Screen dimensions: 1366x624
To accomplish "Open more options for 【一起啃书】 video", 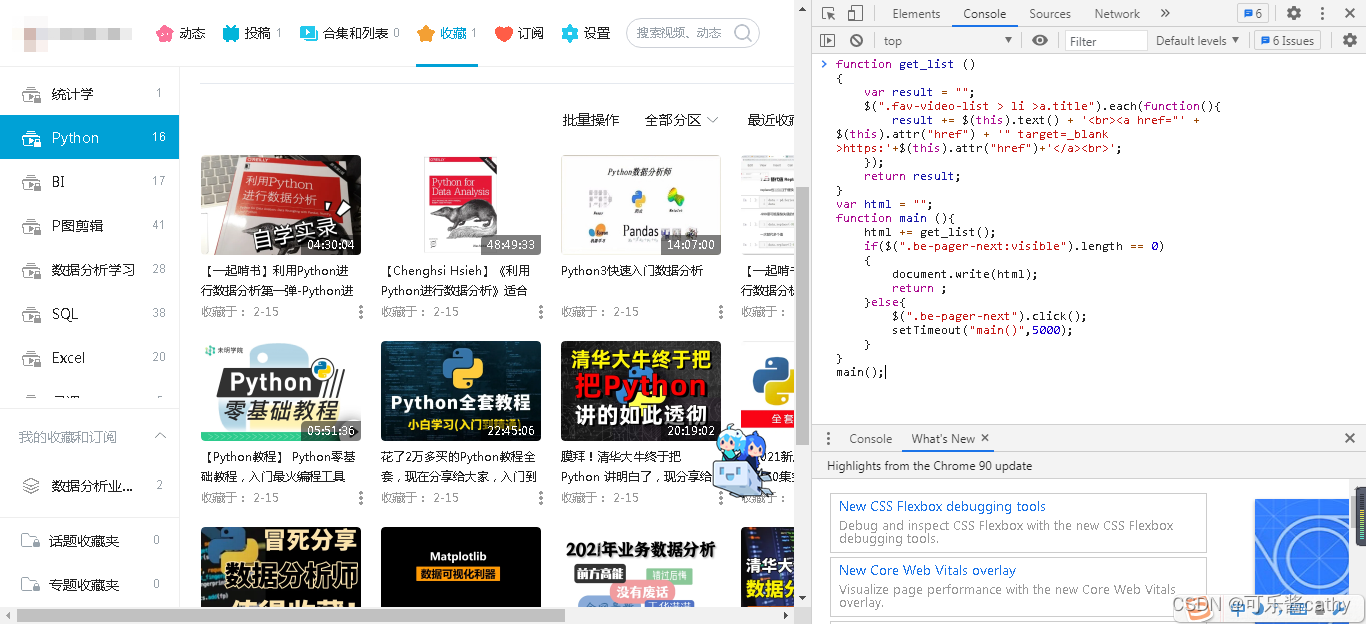I will 361,312.
